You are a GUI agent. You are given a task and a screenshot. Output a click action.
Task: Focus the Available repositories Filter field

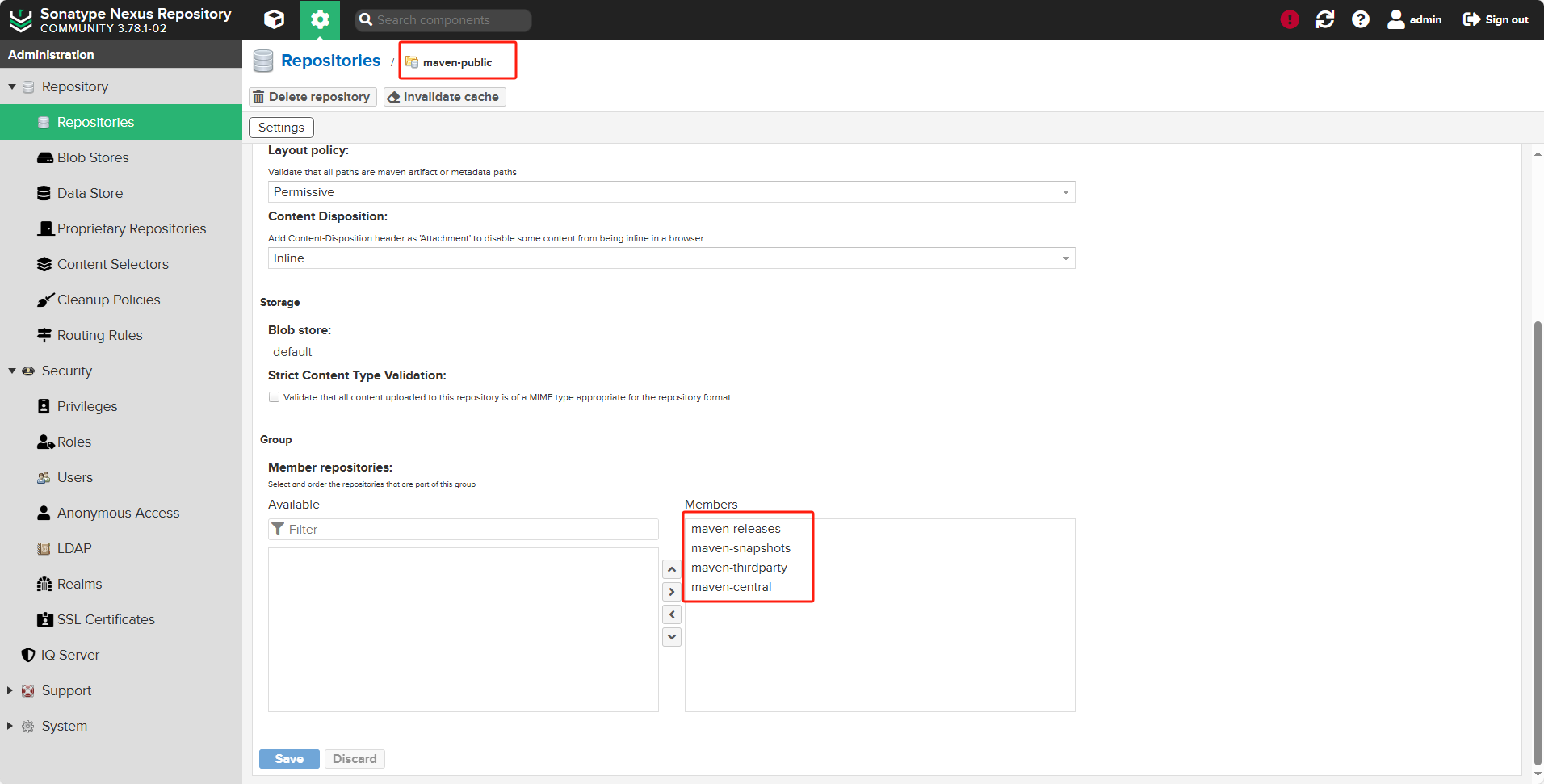pos(464,529)
